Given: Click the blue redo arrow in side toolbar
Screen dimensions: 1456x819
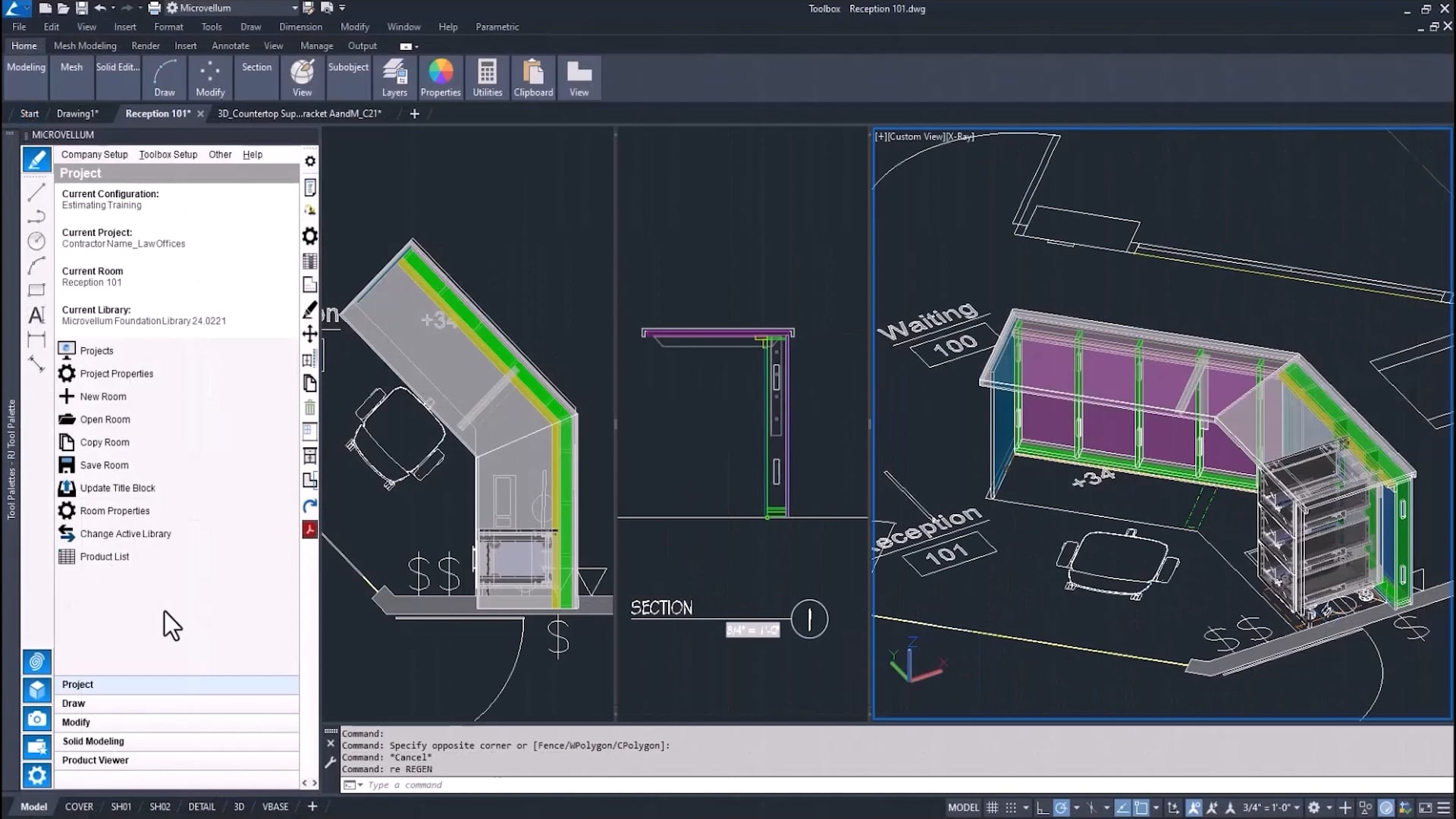Looking at the screenshot, I should tap(309, 505).
